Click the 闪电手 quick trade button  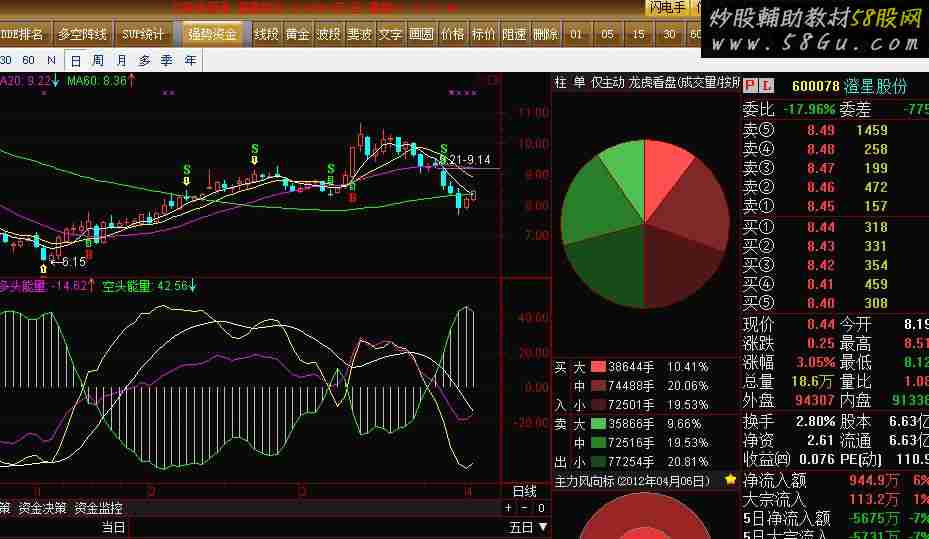point(667,7)
